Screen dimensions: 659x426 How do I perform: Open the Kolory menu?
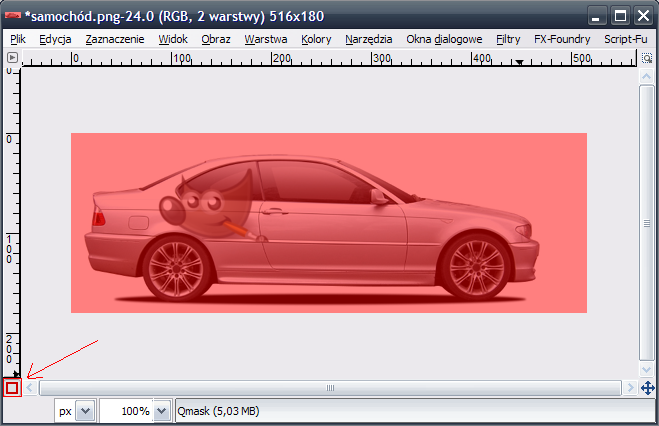(x=316, y=39)
